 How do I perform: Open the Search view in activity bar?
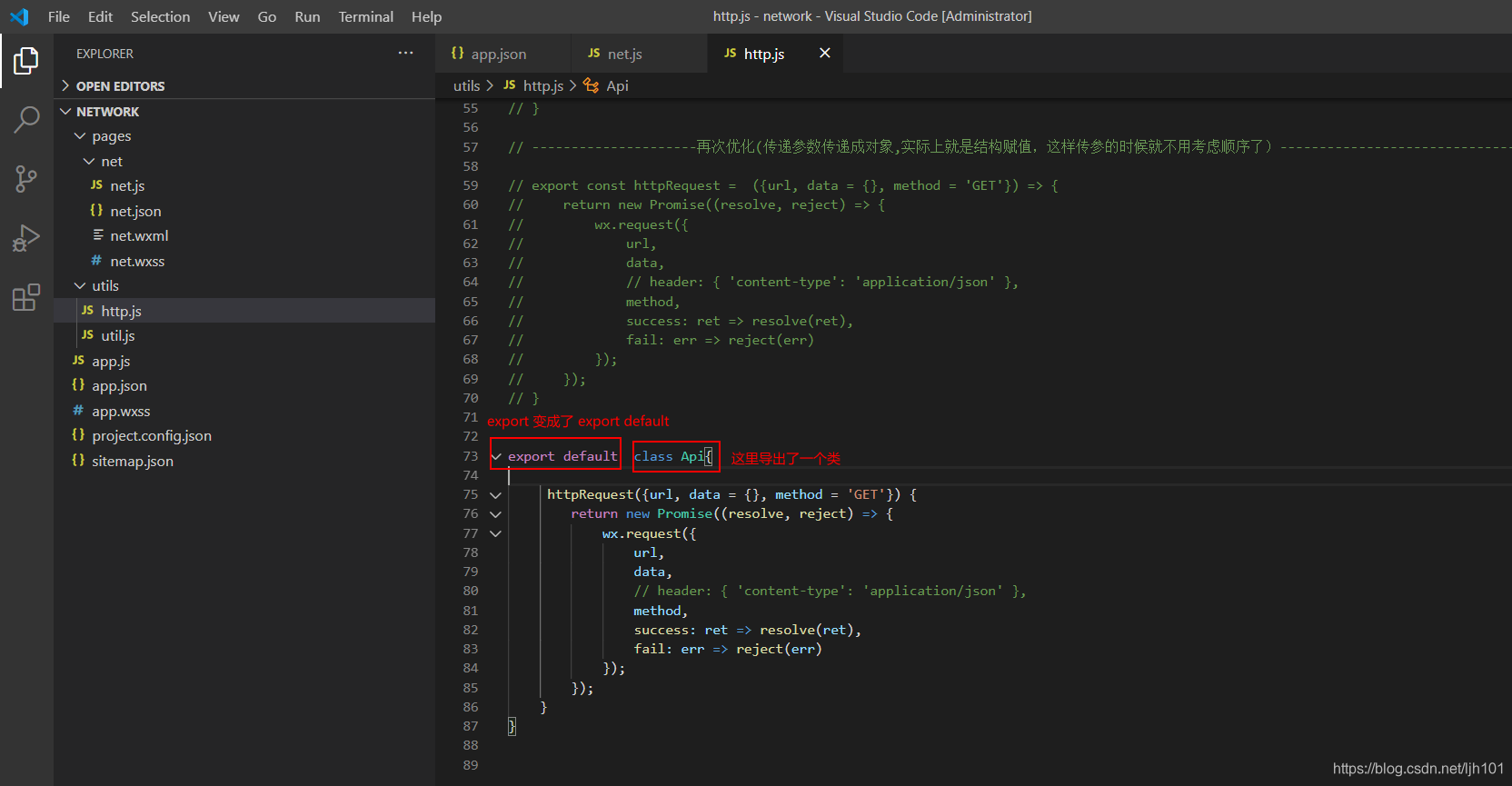(26, 119)
